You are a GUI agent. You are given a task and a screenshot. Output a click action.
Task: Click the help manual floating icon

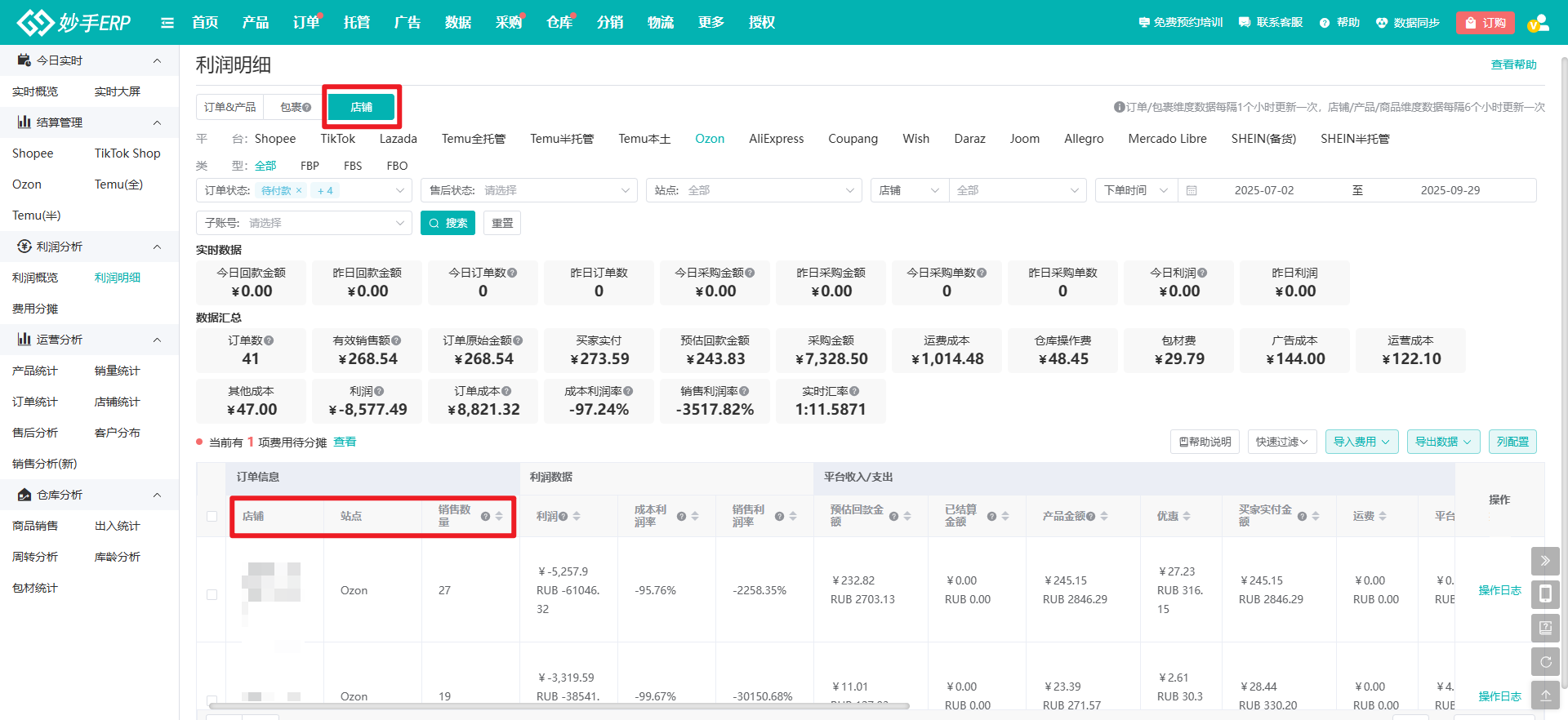(x=1545, y=628)
